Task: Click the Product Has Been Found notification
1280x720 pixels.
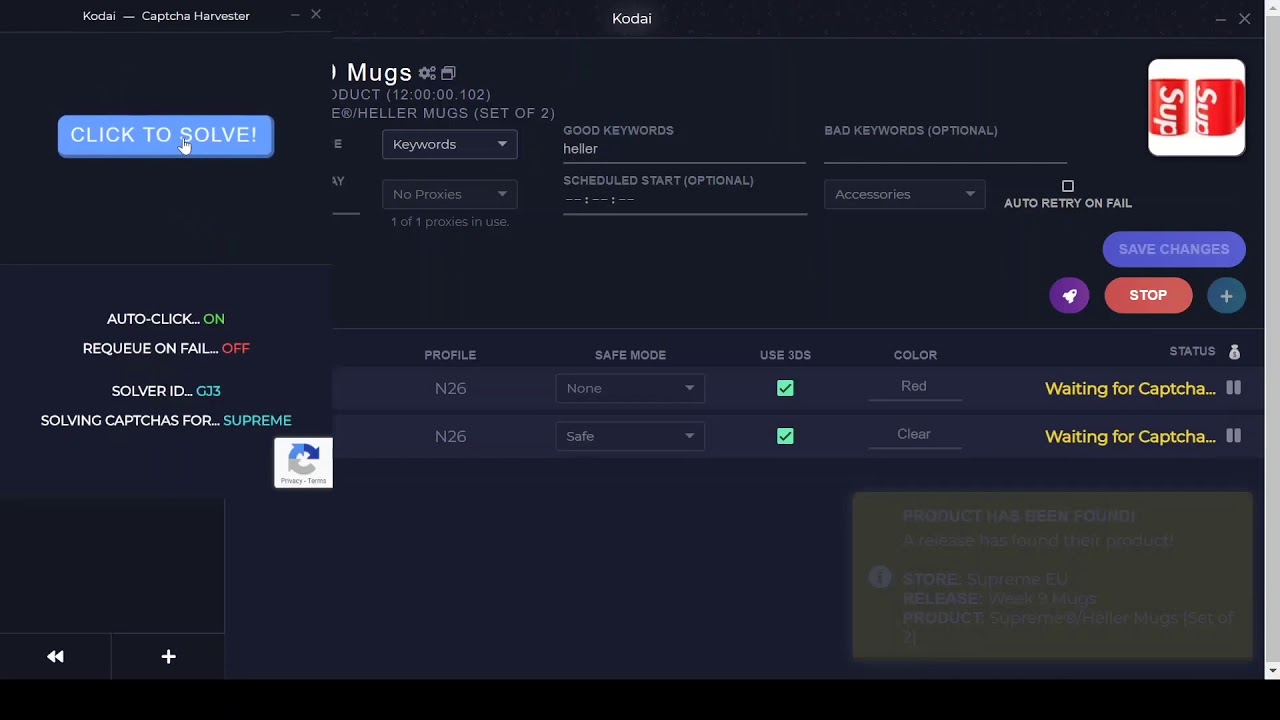Action: (1052, 576)
